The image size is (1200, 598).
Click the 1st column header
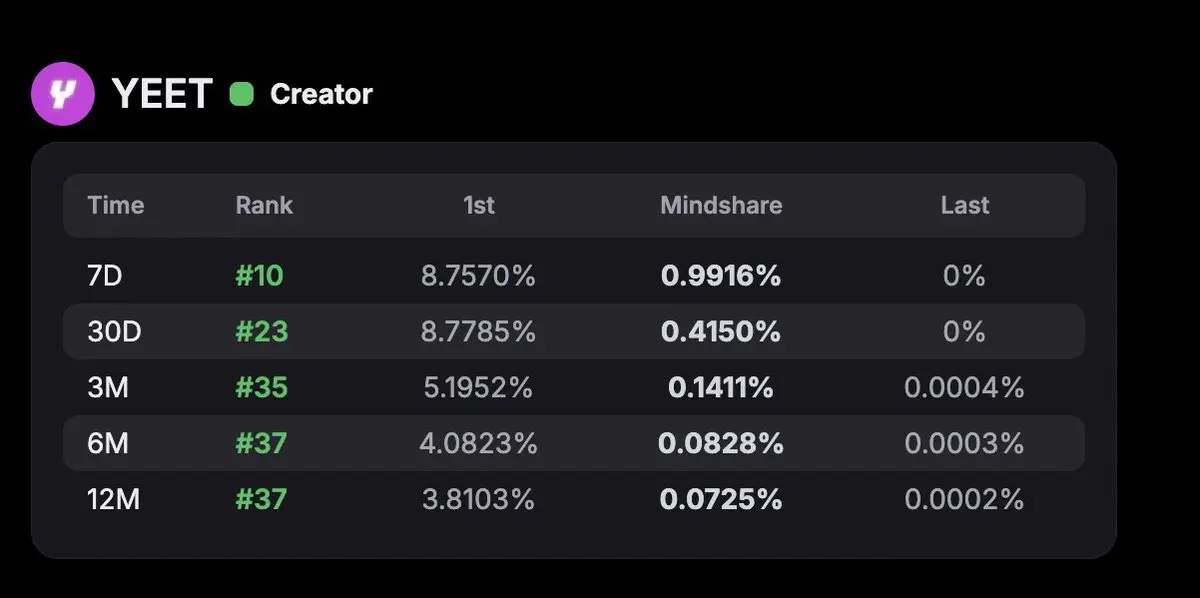(x=479, y=205)
